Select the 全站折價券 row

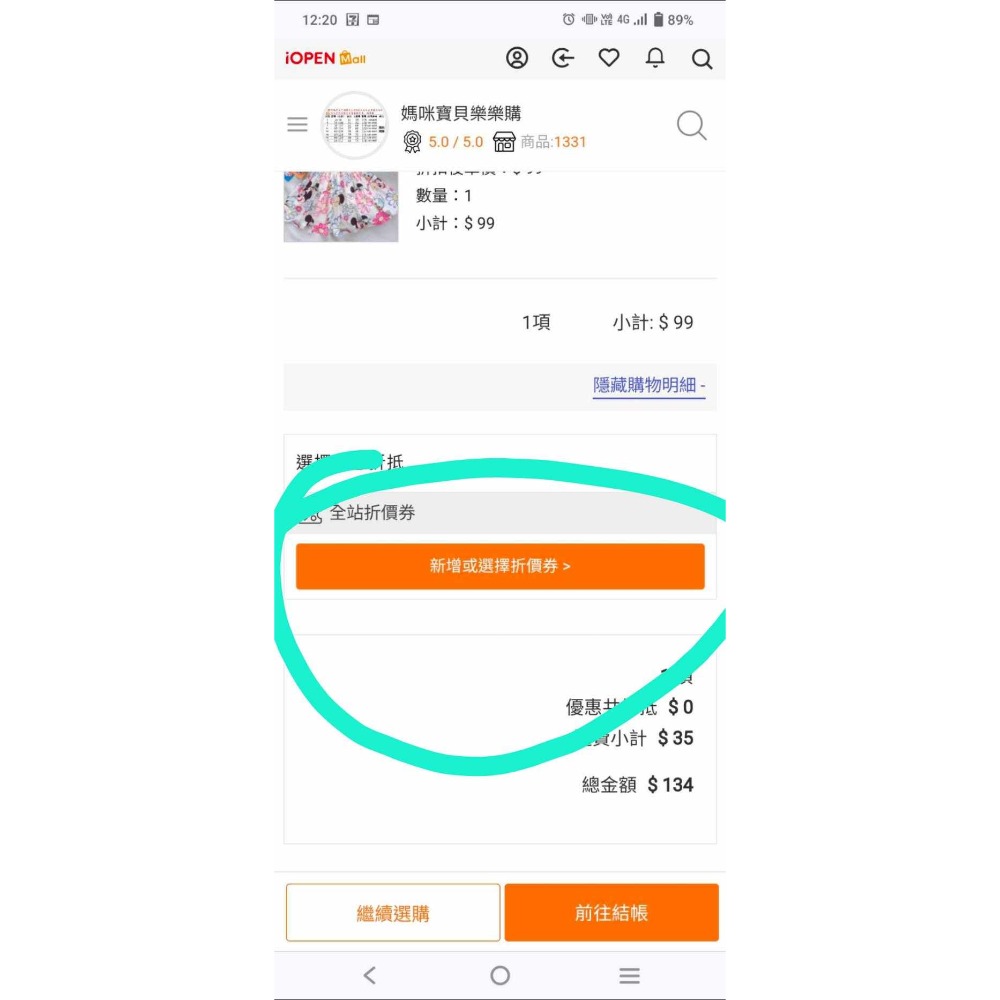[x=500, y=513]
